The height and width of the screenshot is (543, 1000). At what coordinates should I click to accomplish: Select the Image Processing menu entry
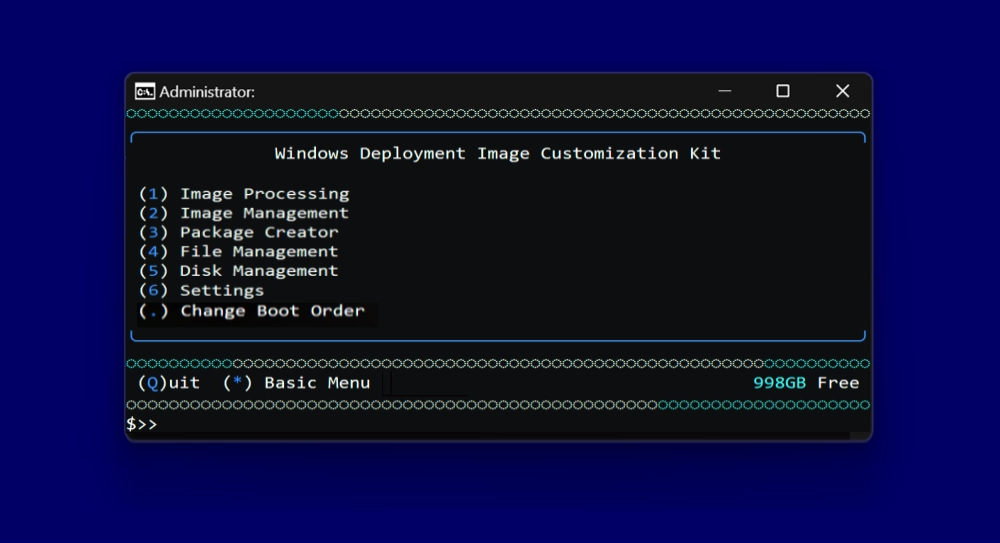tap(244, 194)
